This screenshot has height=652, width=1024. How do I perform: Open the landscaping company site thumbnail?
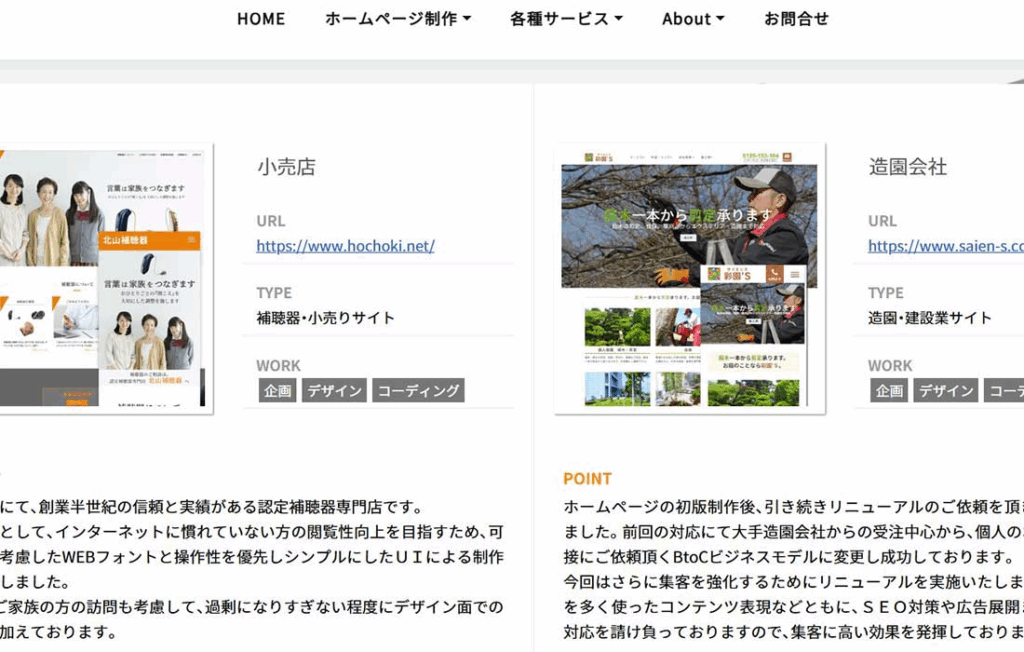(689, 278)
